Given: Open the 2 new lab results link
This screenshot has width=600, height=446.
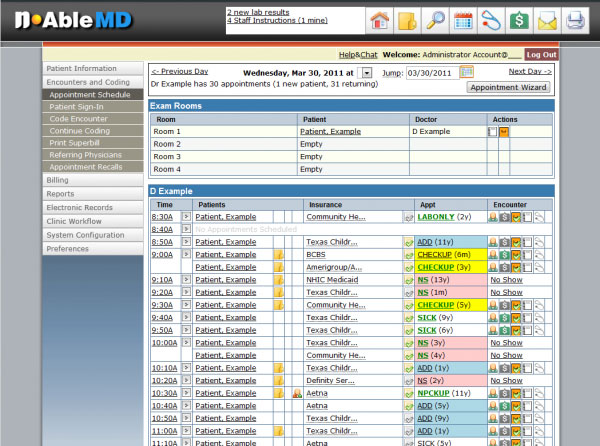Looking at the screenshot, I should [258, 12].
